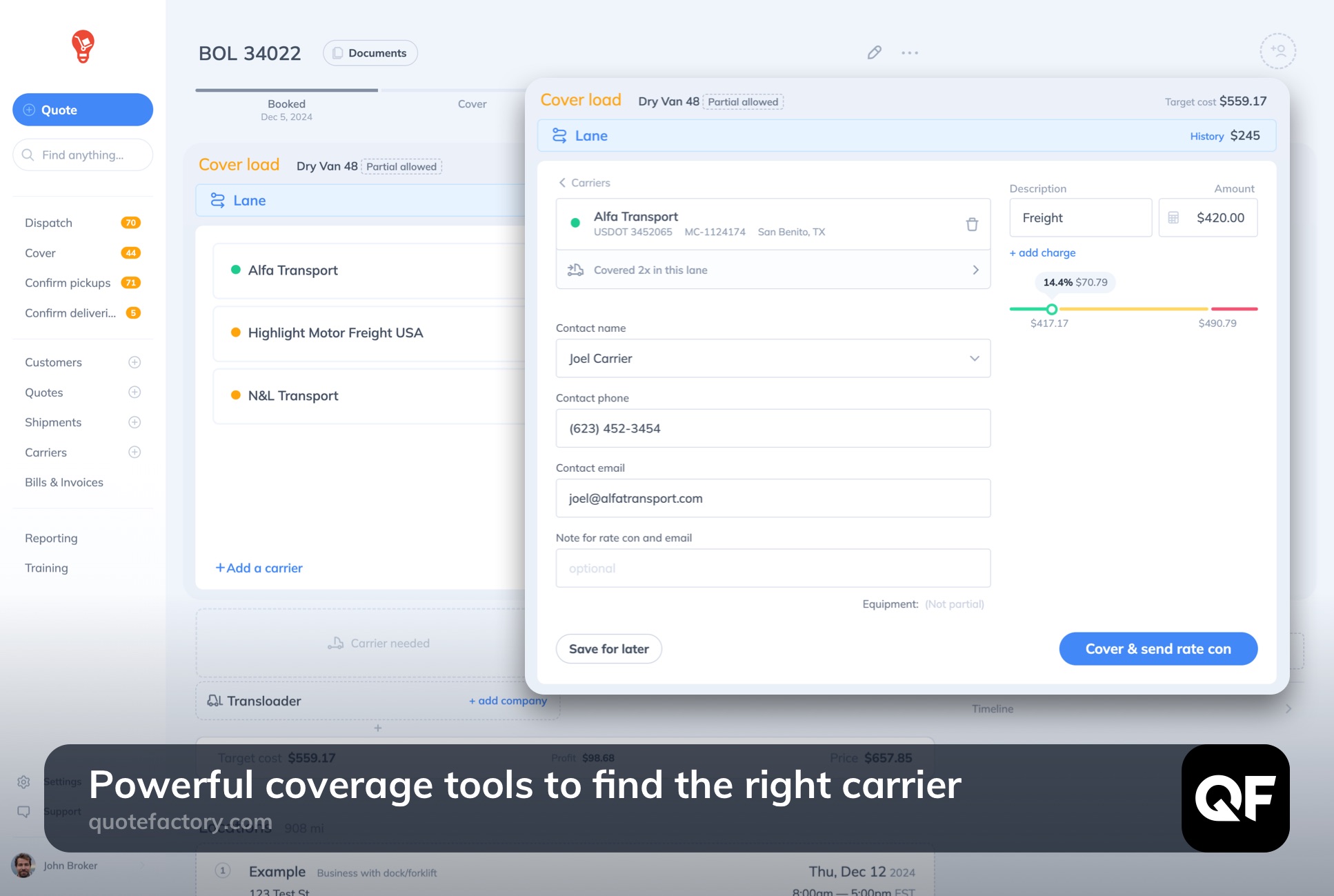Open the three-dot more options menu
This screenshot has width=1334, height=896.
[910, 52]
